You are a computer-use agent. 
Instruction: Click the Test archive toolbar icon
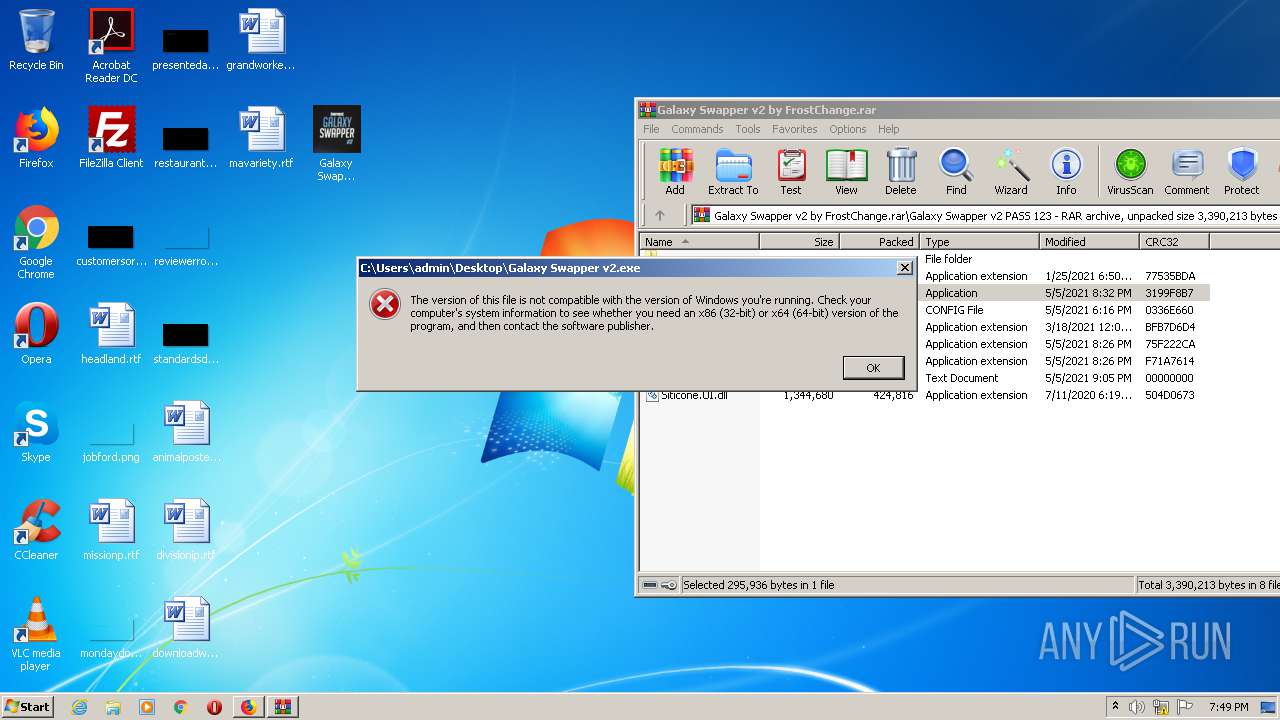[791, 171]
